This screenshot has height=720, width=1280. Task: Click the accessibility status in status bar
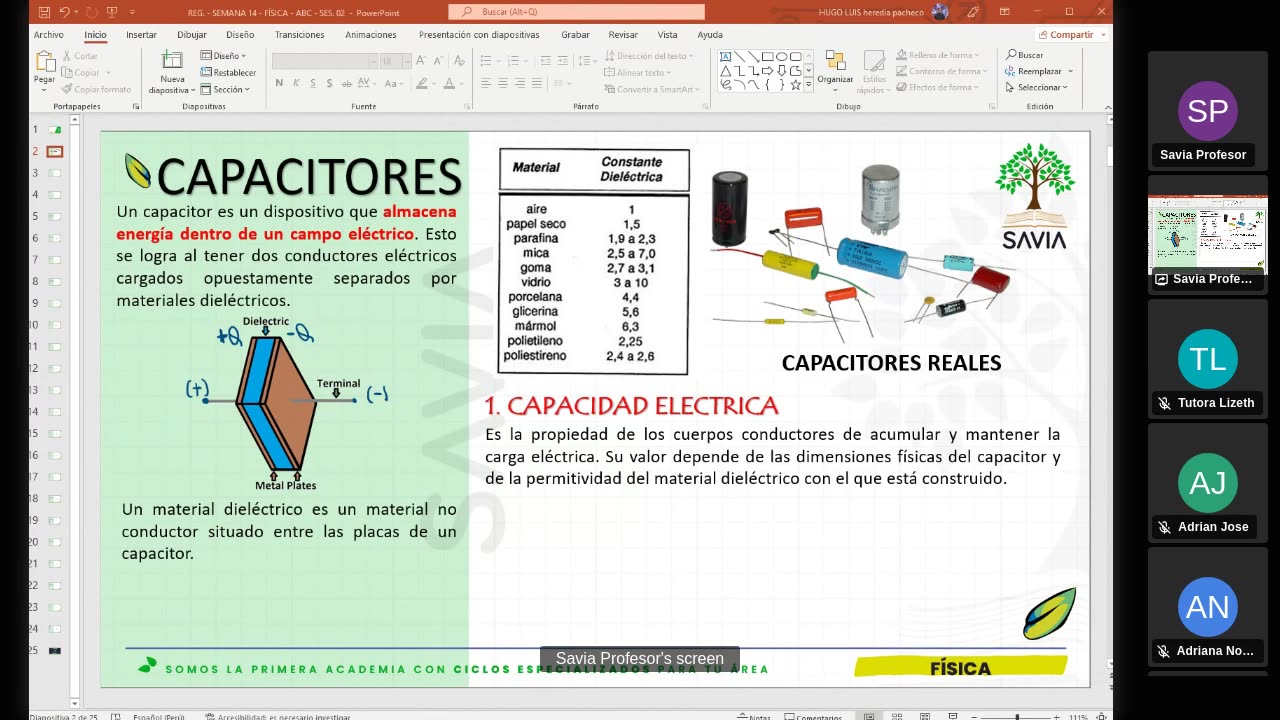277,716
